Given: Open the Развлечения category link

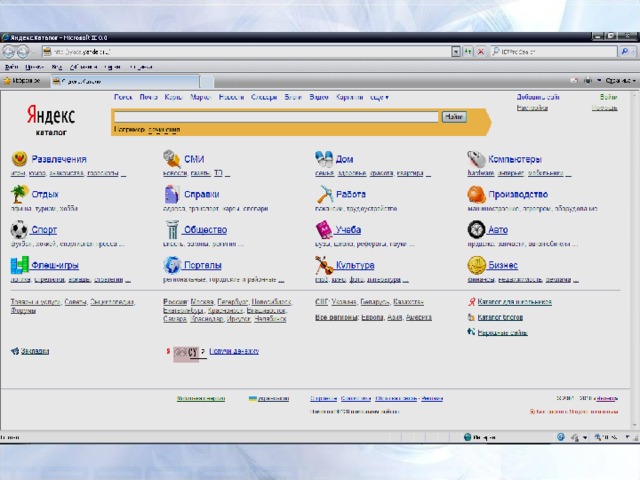Looking at the screenshot, I should (x=59, y=159).
